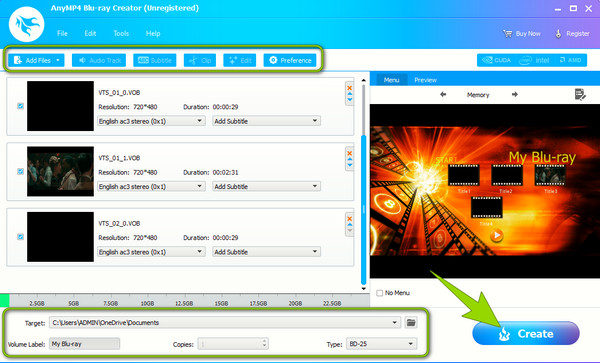The width and height of the screenshot is (600, 363).
Task: Open the Edit menu in the menu bar
Action: click(x=90, y=33)
